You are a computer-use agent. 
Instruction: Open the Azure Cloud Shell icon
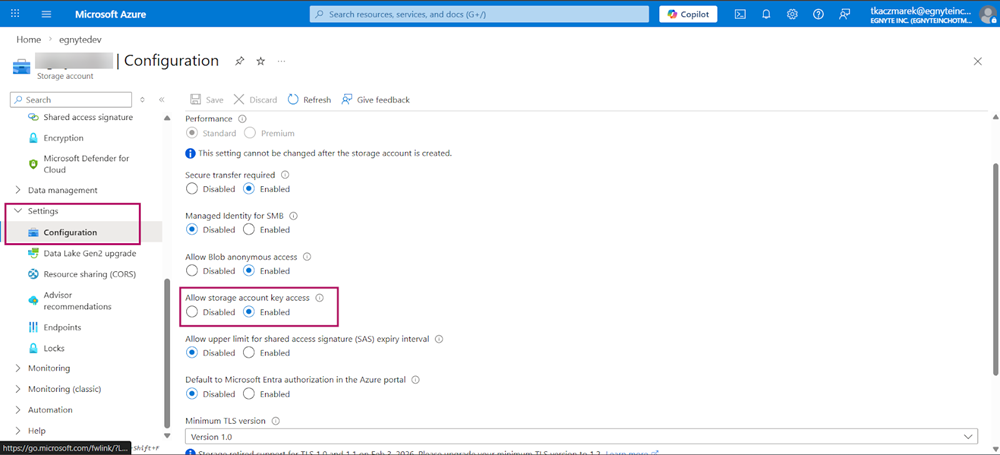(740, 14)
